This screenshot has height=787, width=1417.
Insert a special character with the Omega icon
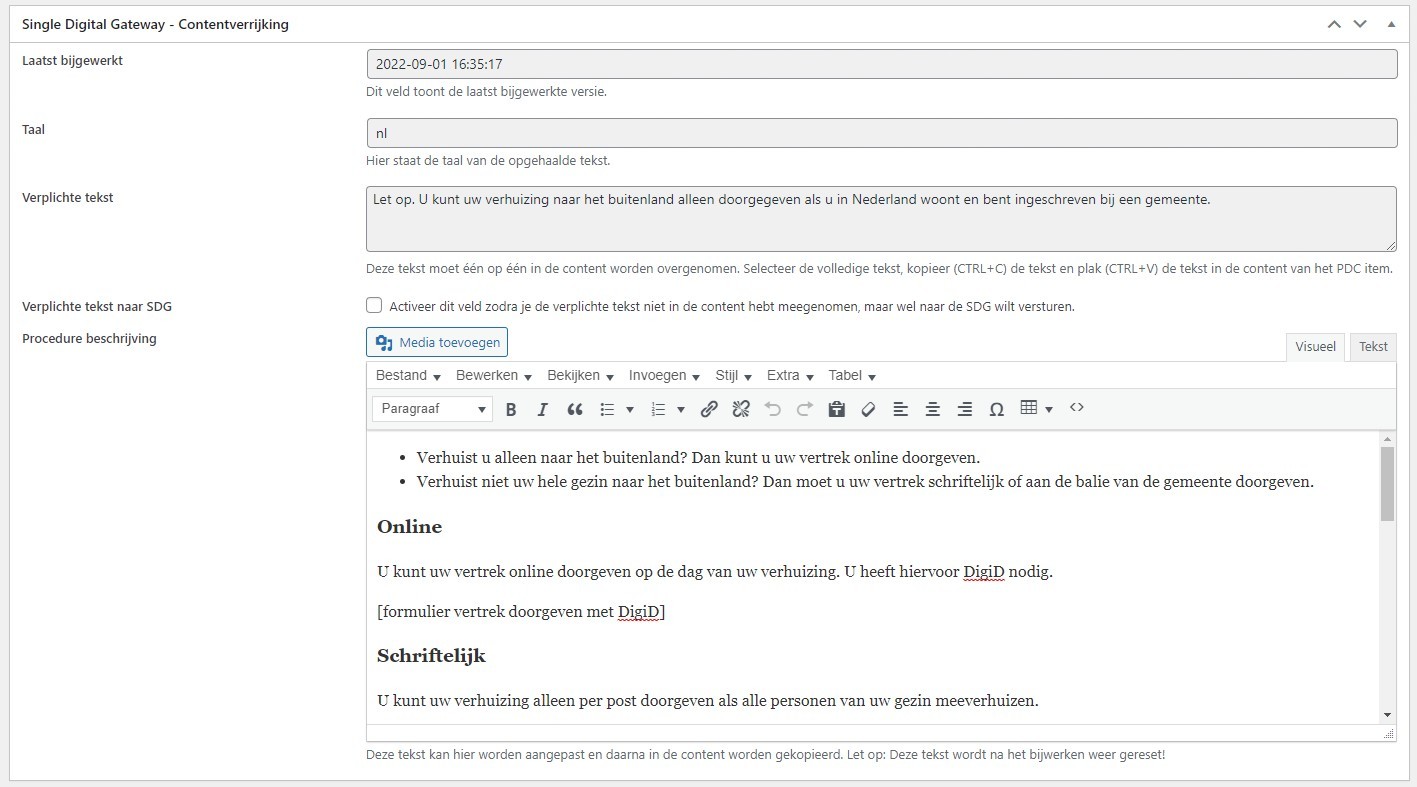(996, 408)
